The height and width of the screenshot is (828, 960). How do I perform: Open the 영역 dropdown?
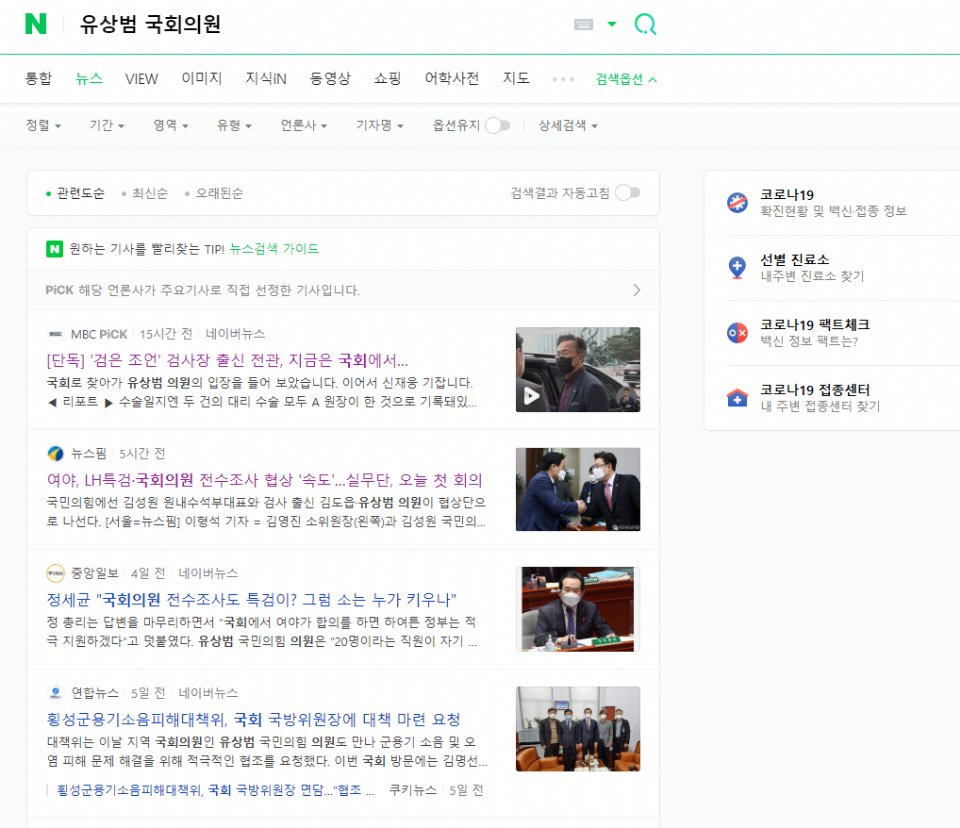pos(170,125)
